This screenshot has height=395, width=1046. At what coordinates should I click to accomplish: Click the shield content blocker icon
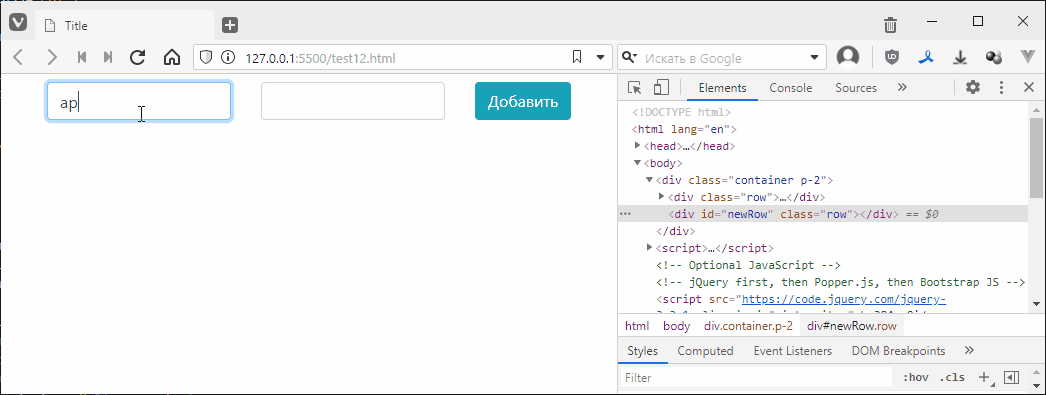(x=206, y=57)
